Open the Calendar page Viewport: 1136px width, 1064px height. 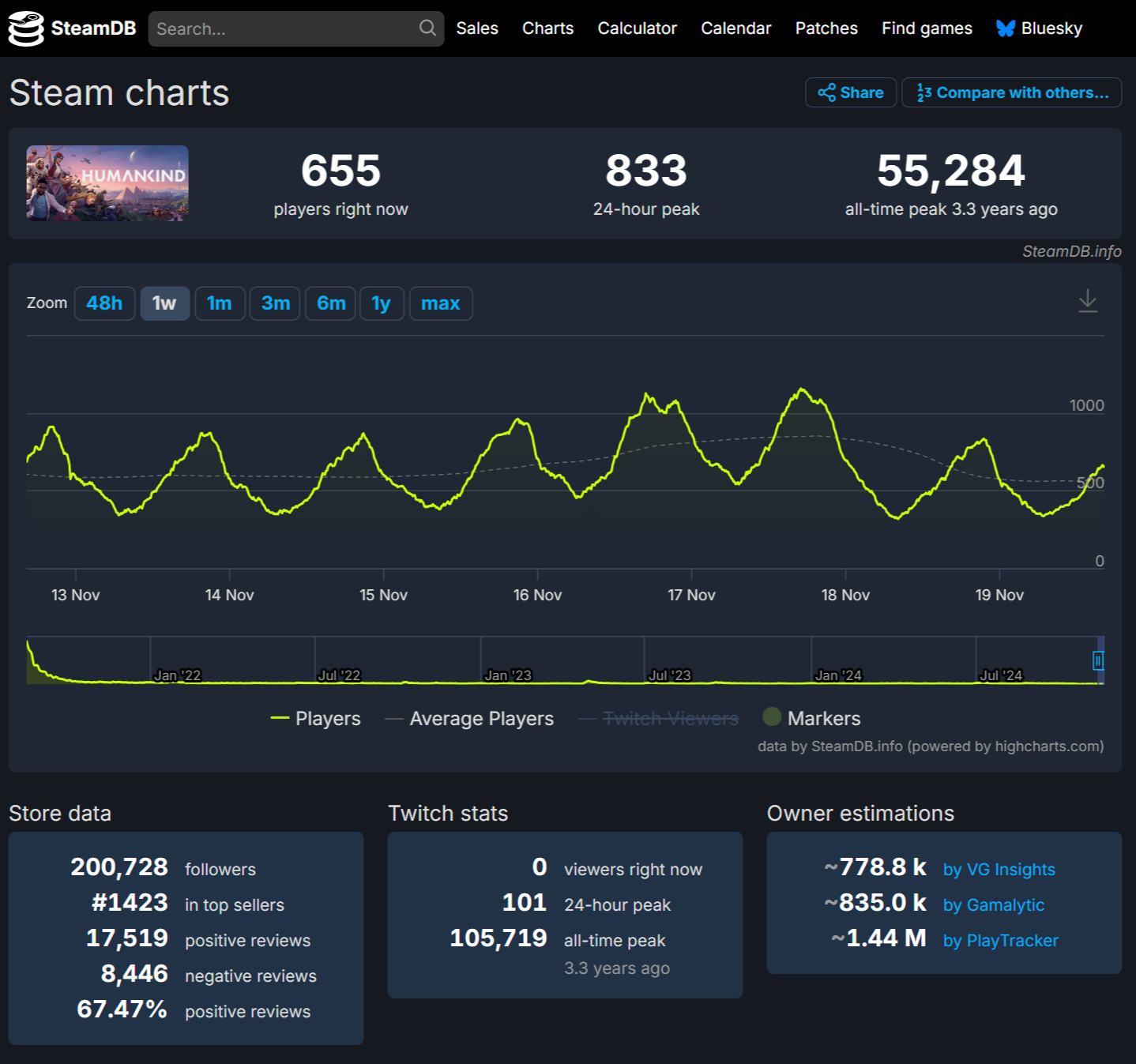coord(735,28)
